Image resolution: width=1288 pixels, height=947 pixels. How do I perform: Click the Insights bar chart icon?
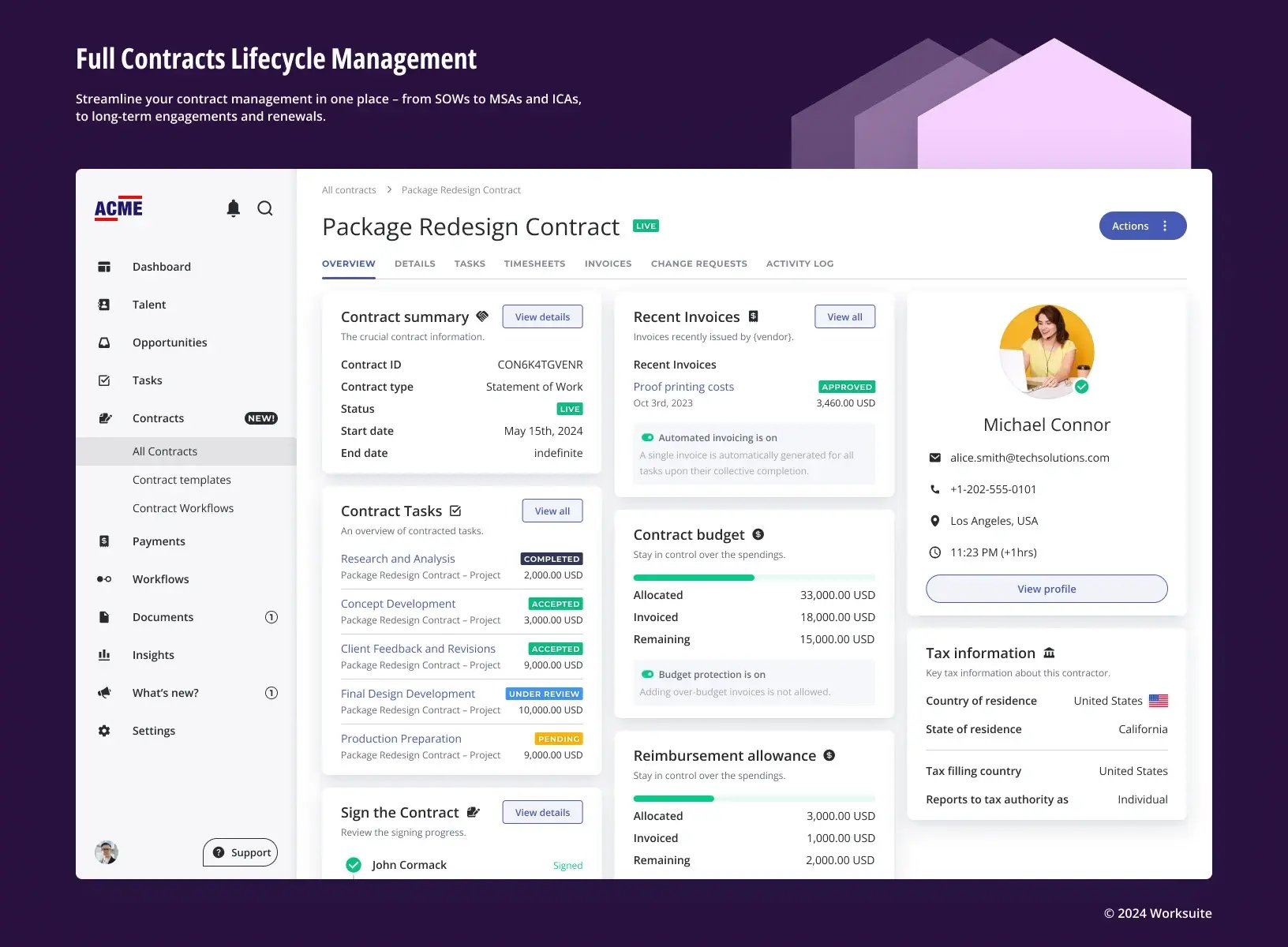point(103,654)
